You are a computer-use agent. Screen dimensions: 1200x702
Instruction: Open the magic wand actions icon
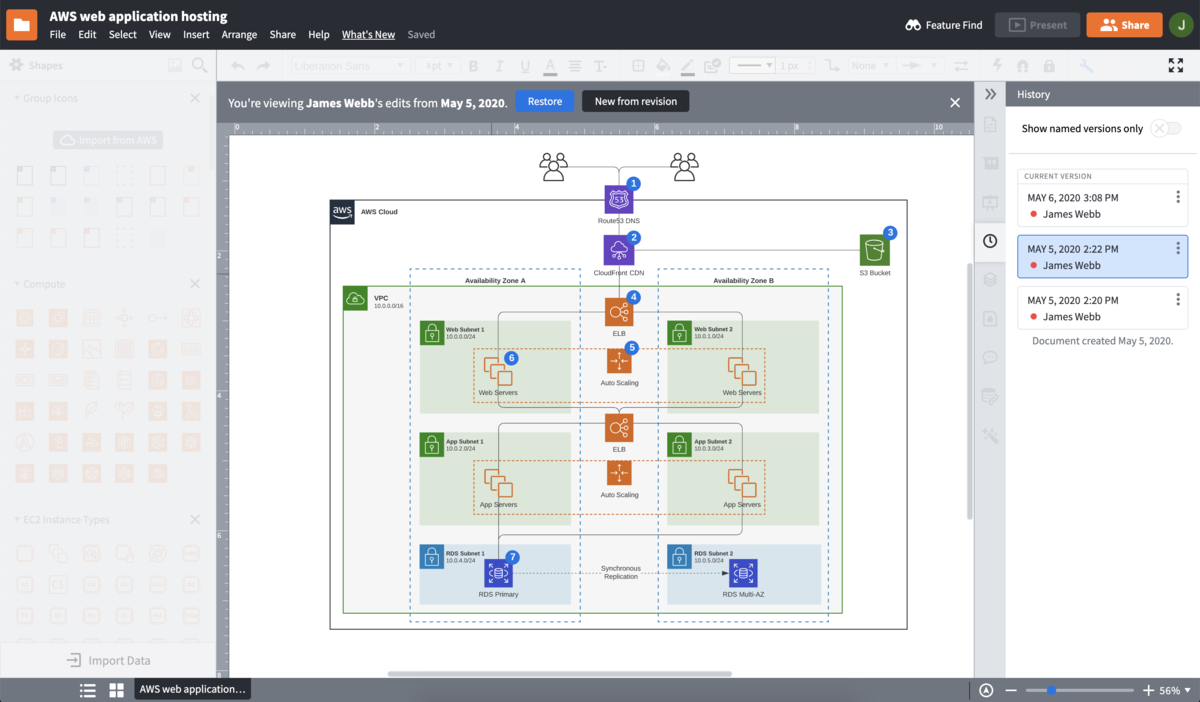pos(990,435)
